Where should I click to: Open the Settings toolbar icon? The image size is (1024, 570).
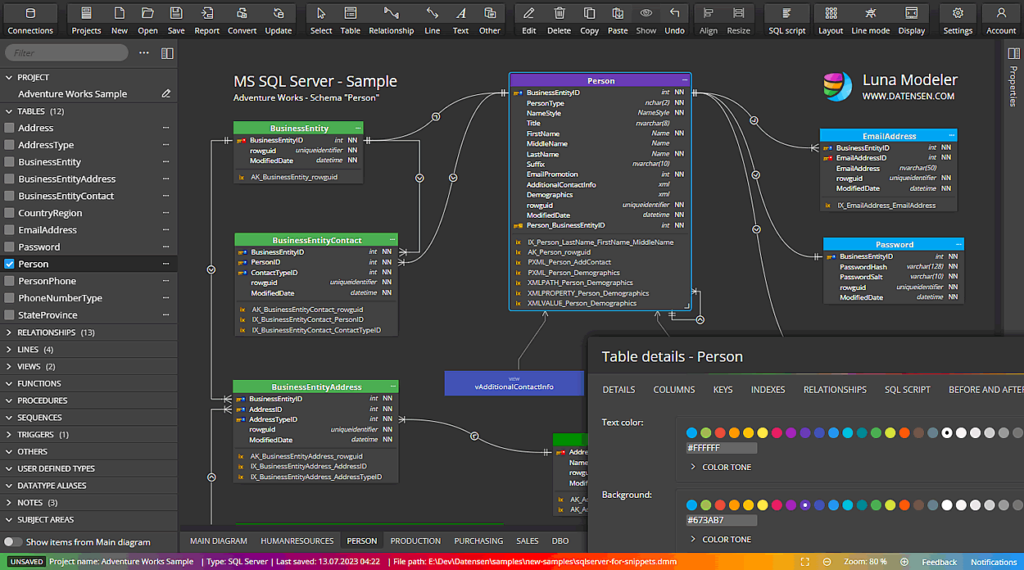(958, 20)
